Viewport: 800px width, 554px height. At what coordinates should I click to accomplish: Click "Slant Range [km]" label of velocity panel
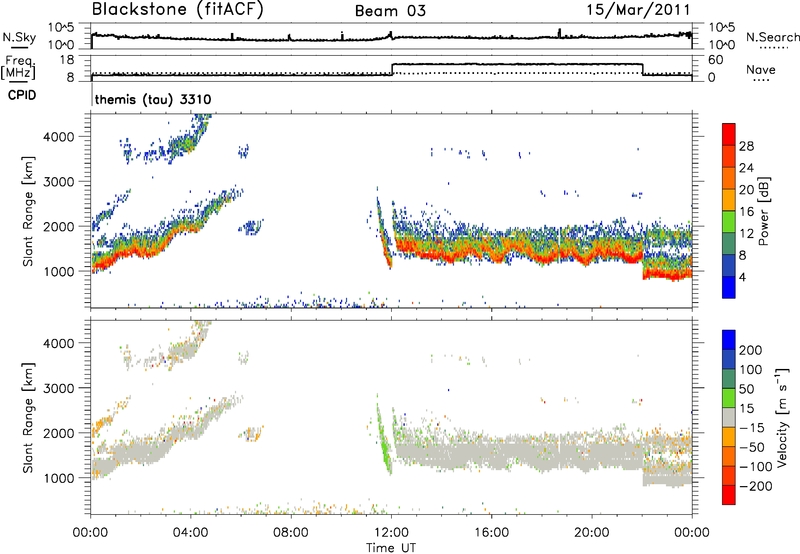point(29,418)
